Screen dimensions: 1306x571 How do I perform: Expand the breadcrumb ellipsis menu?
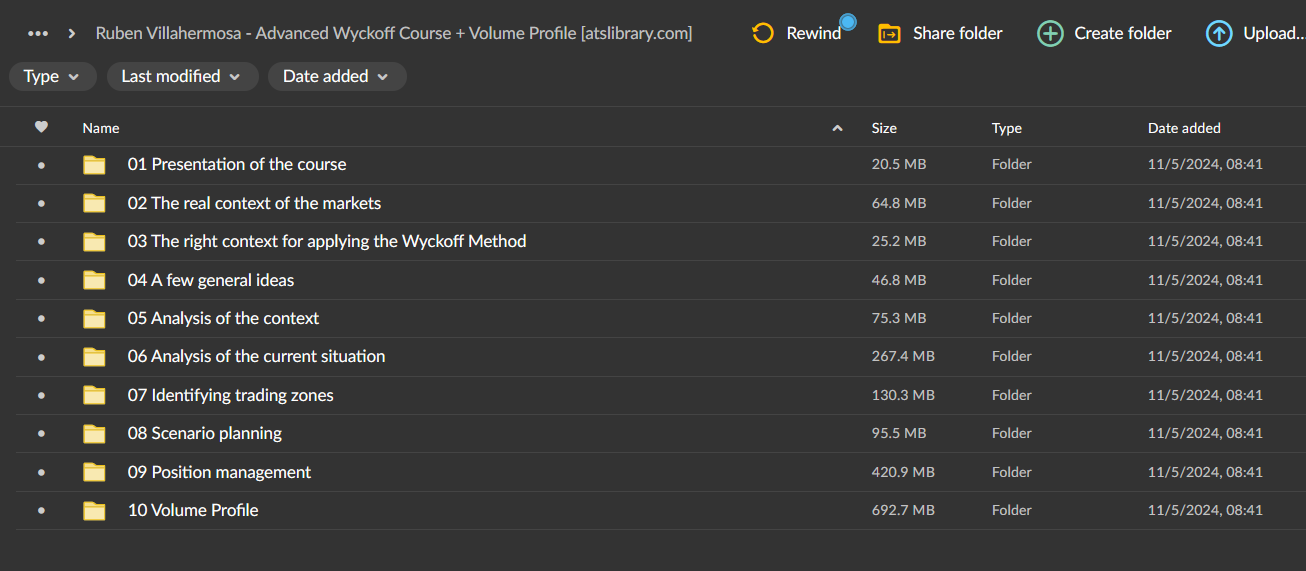38,34
